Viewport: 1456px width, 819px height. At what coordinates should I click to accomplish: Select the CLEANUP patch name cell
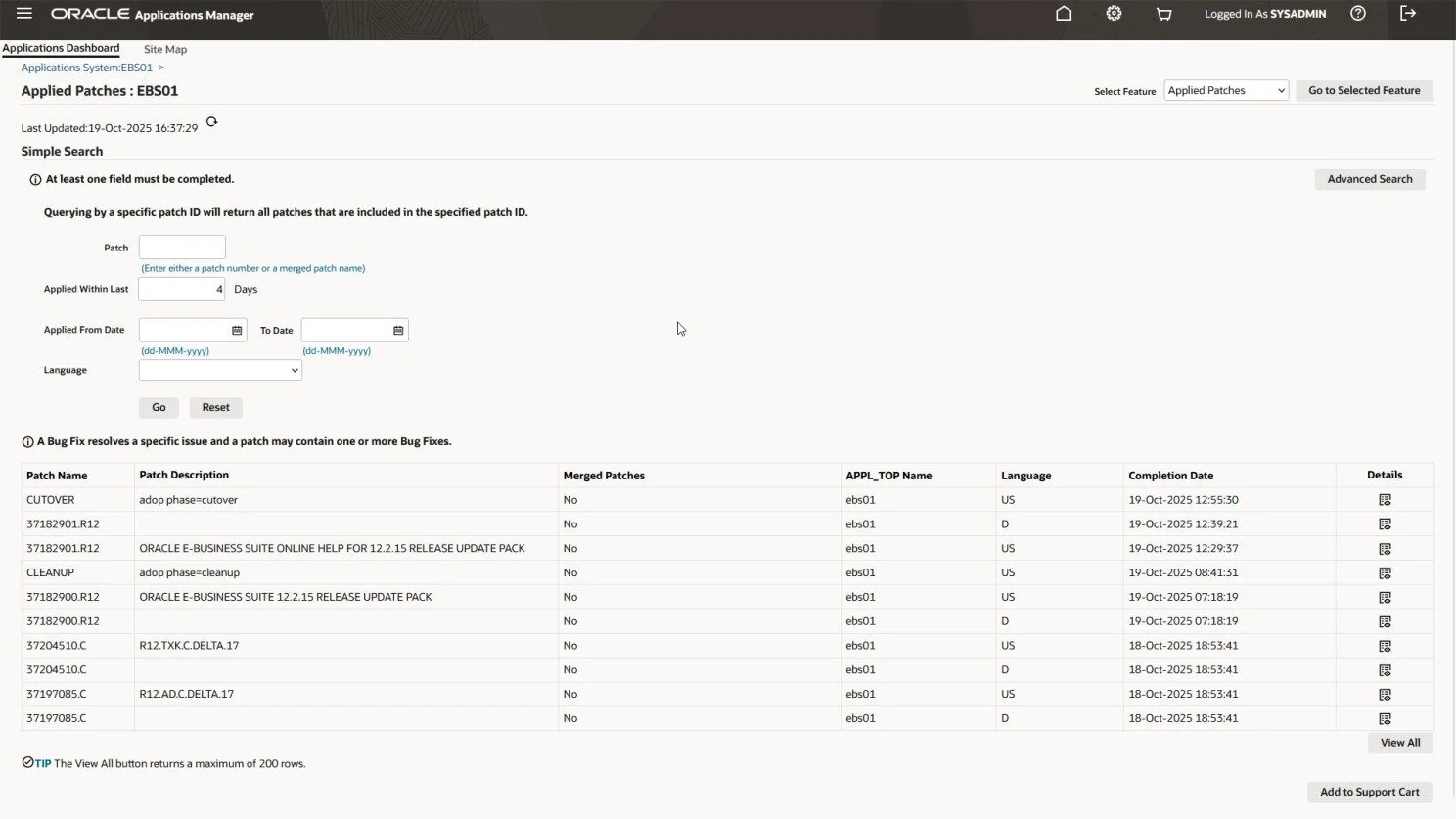point(51,572)
